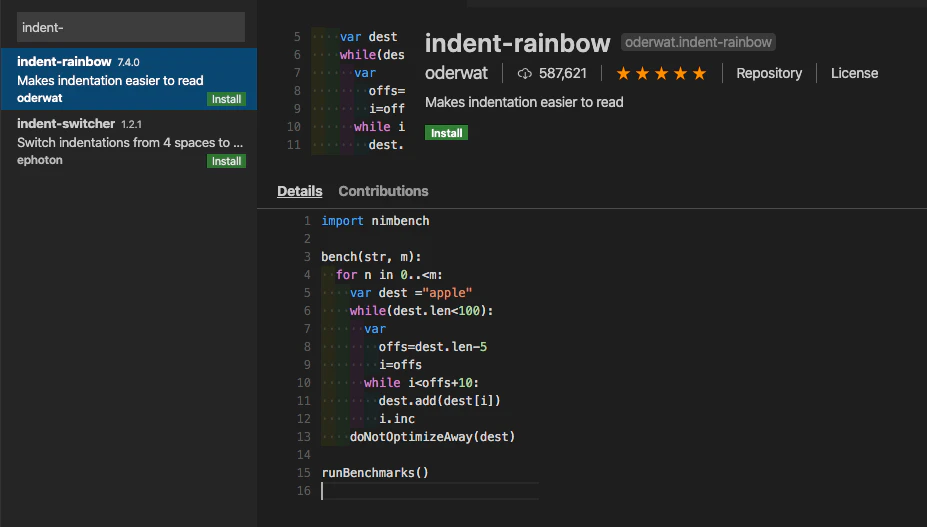The image size is (927, 527).
Task: Install the indent-switcher extension by ephoton
Action: [x=226, y=161]
